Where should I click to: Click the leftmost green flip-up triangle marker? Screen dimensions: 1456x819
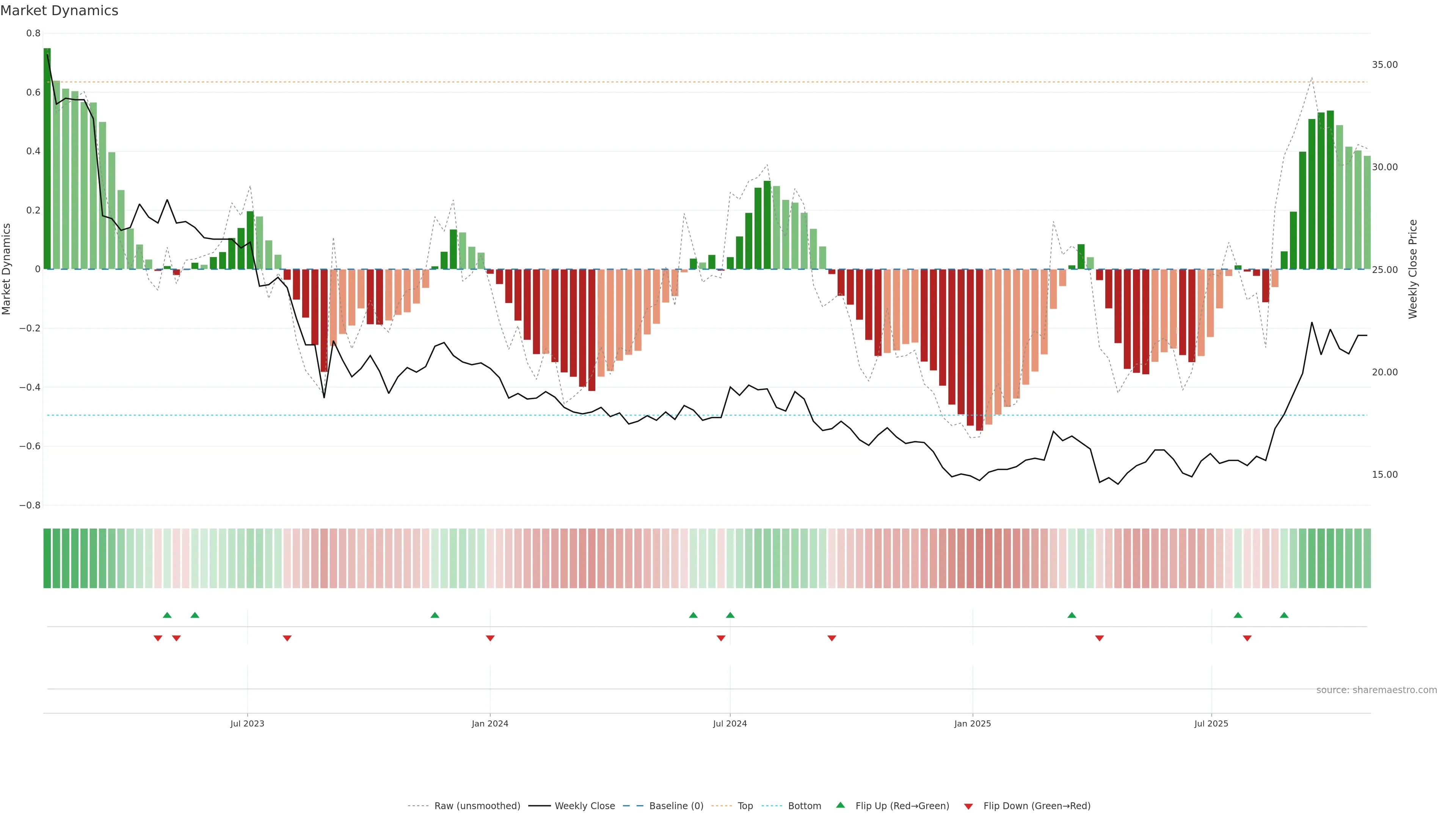point(167,615)
